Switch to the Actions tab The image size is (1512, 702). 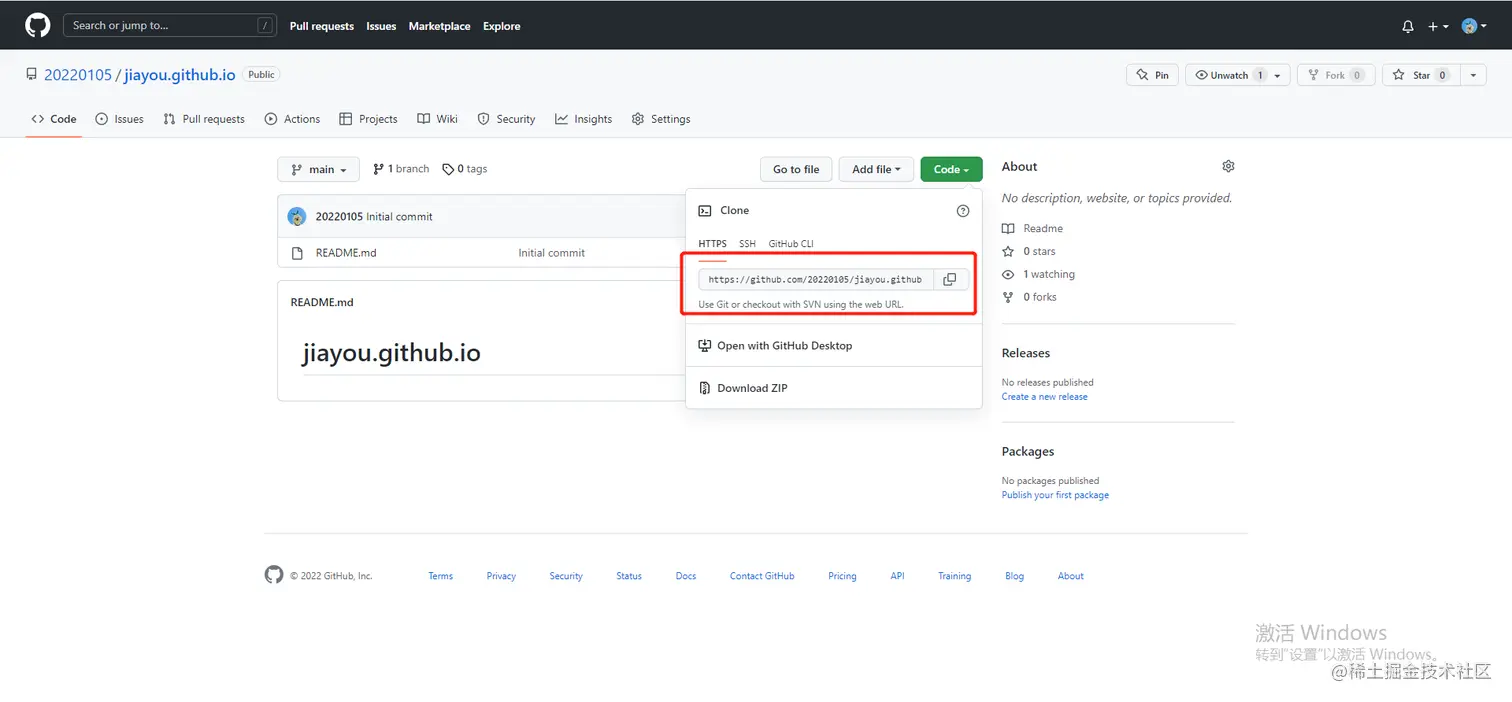(x=292, y=119)
